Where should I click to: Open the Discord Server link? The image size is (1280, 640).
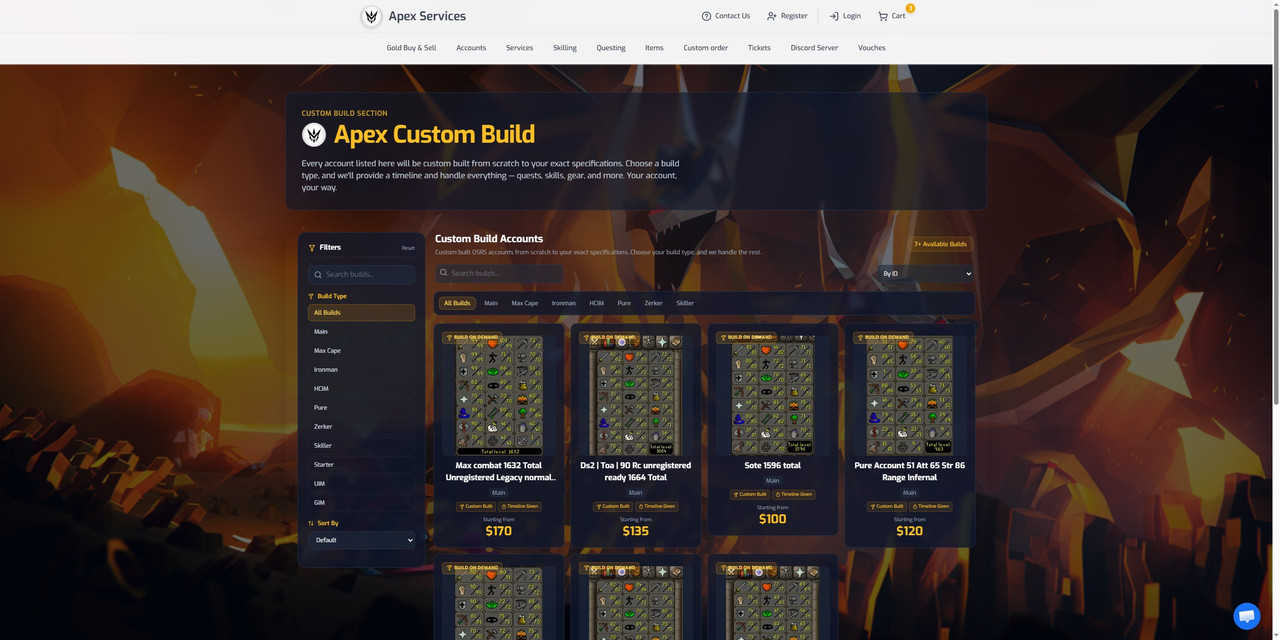814,48
